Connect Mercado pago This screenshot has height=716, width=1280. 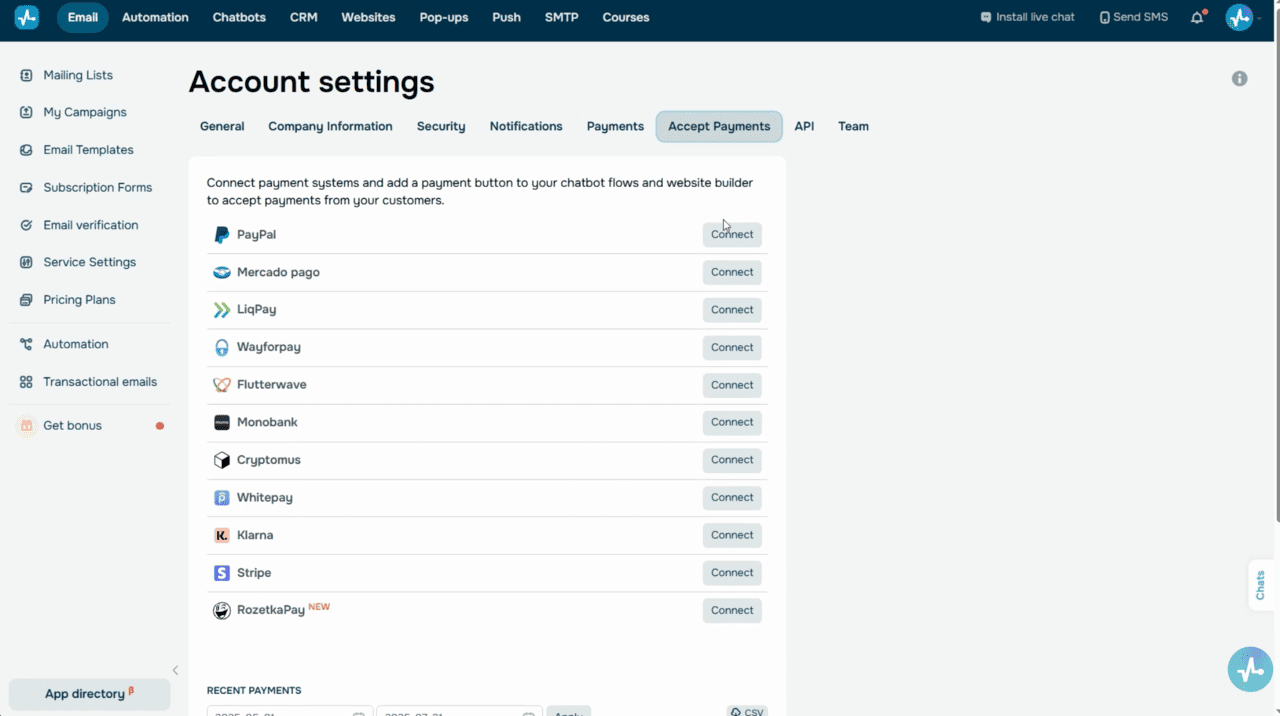pyautogui.click(x=732, y=272)
